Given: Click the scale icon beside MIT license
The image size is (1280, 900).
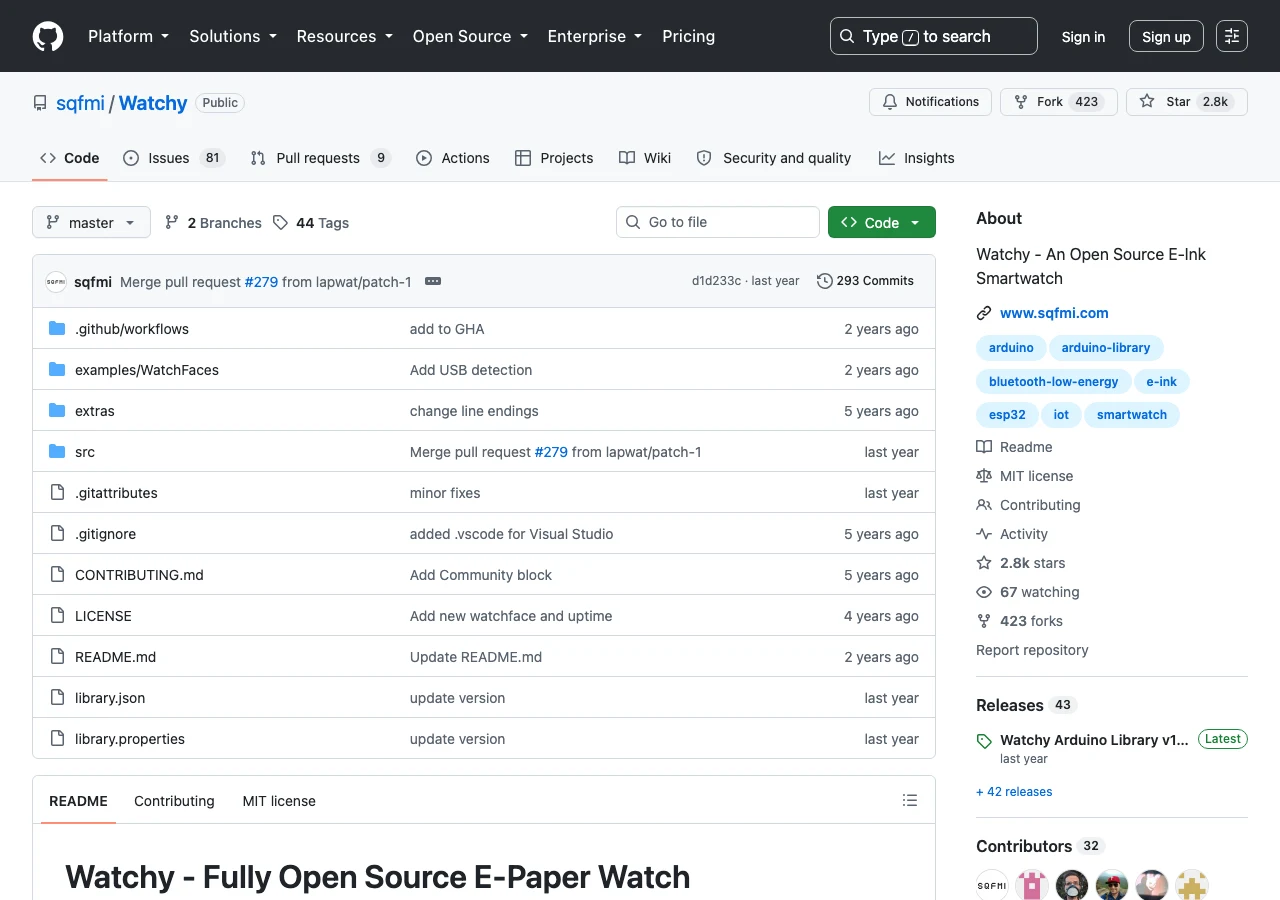Looking at the screenshot, I should 984,476.
